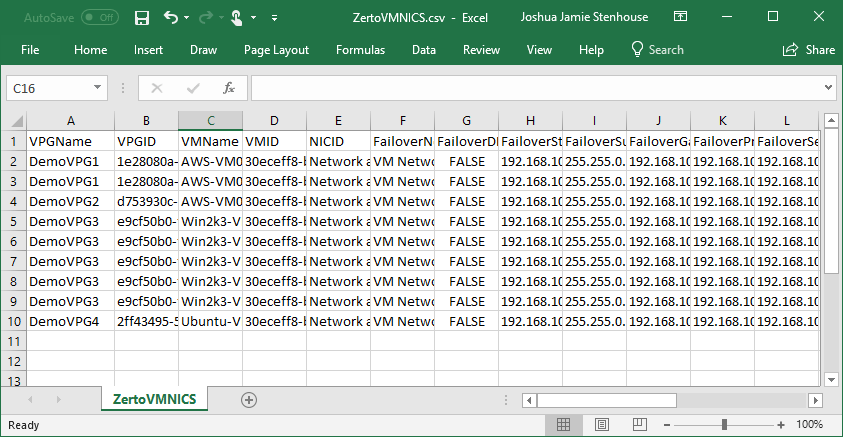
Task: Click the Save icon in title bar
Action: (x=142, y=18)
